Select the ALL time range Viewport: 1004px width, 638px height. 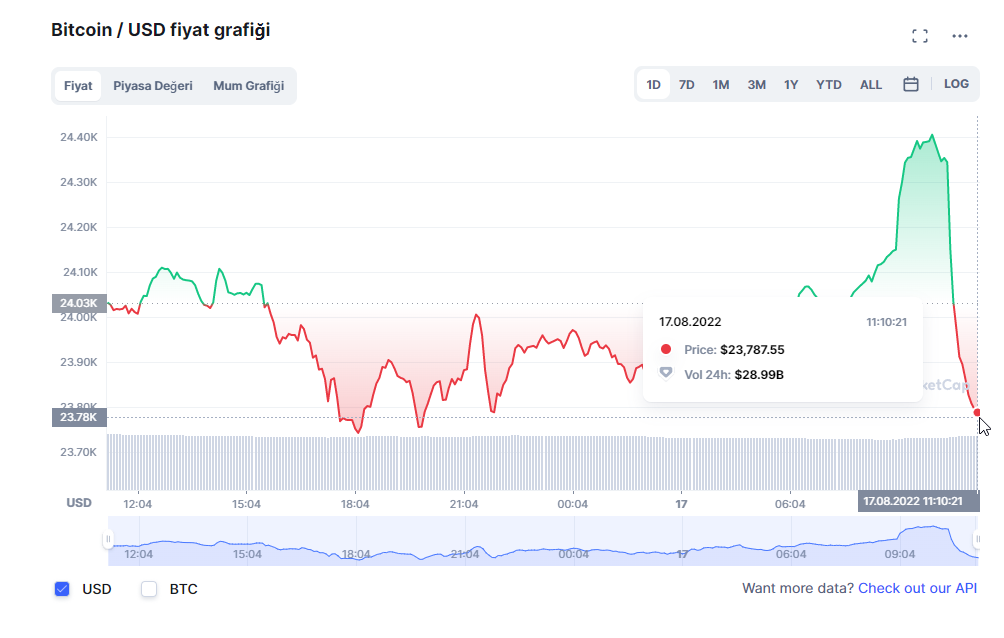pos(870,84)
